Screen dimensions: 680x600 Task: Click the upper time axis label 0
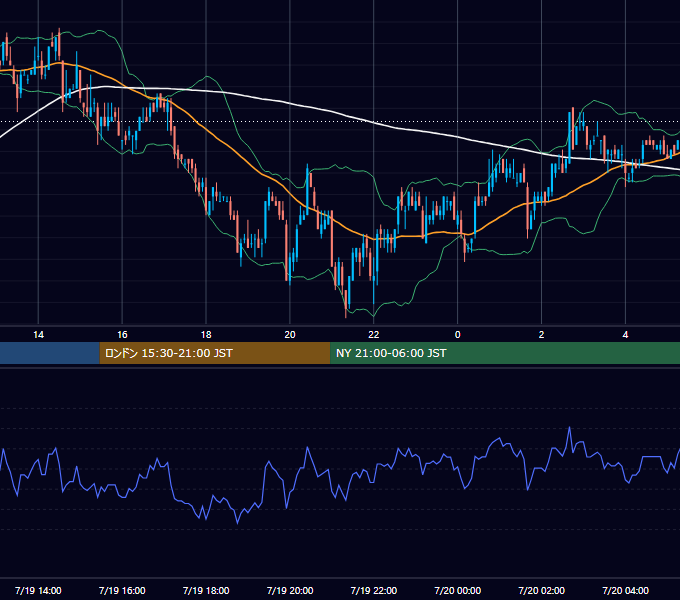click(458, 335)
